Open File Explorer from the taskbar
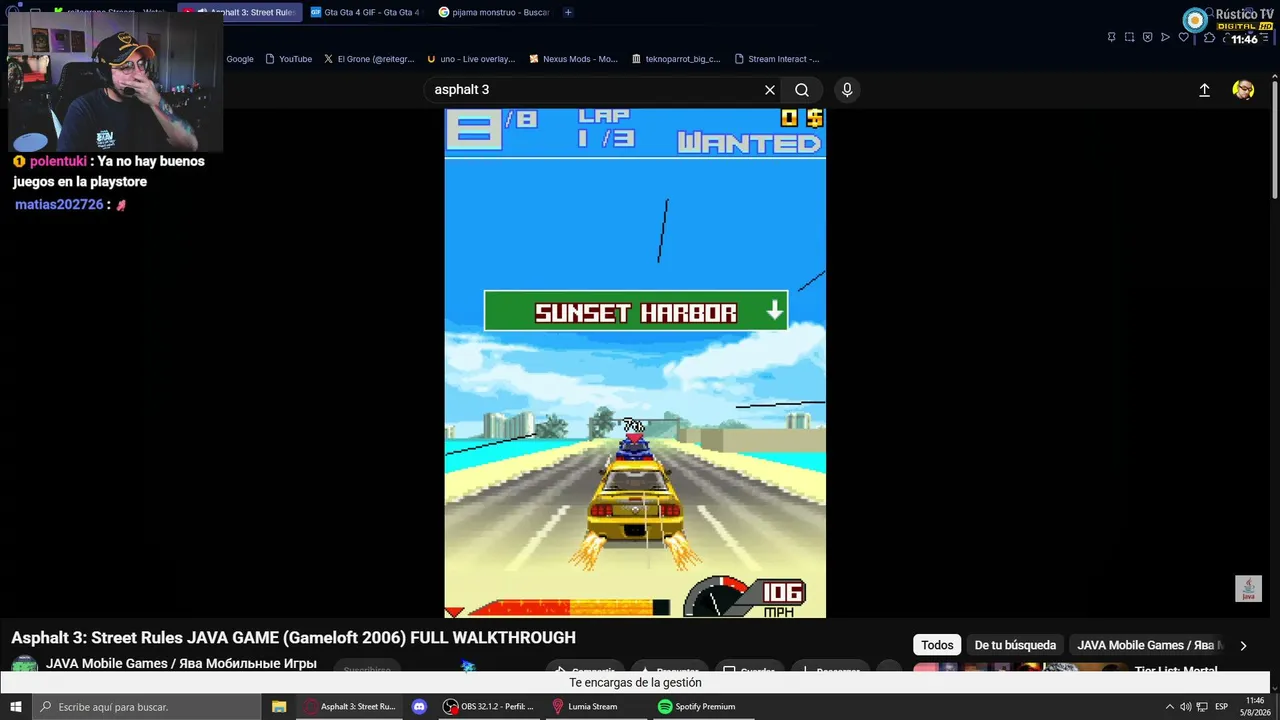 point(279,707)
